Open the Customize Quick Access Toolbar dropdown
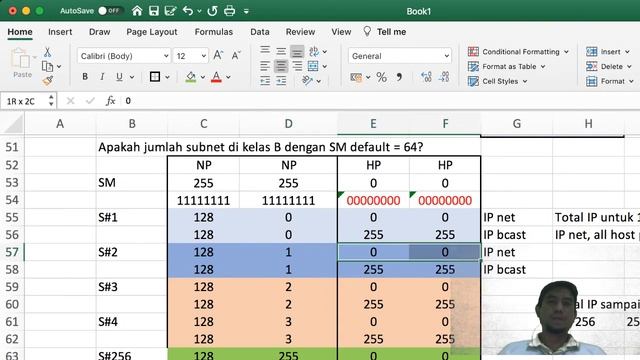Screen dimensions: 640x360 click(246, 11)
